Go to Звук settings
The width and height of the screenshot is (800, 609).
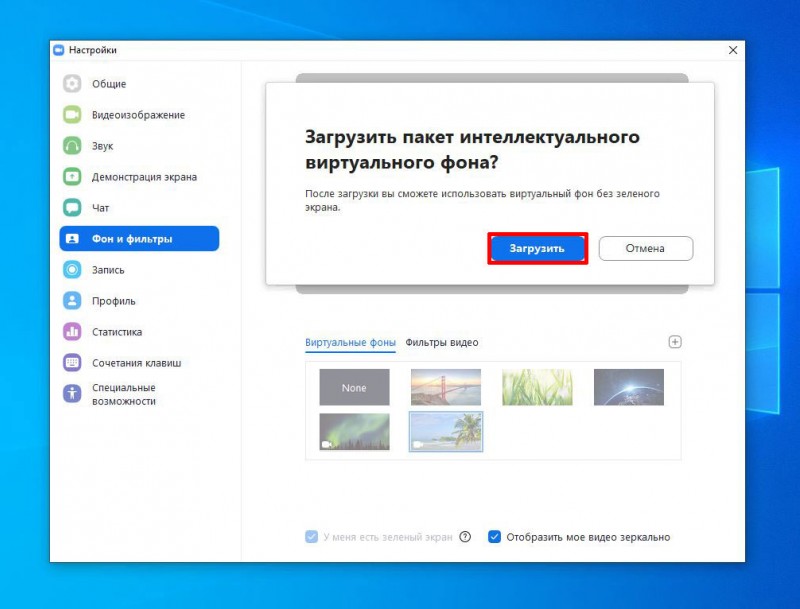139,146
